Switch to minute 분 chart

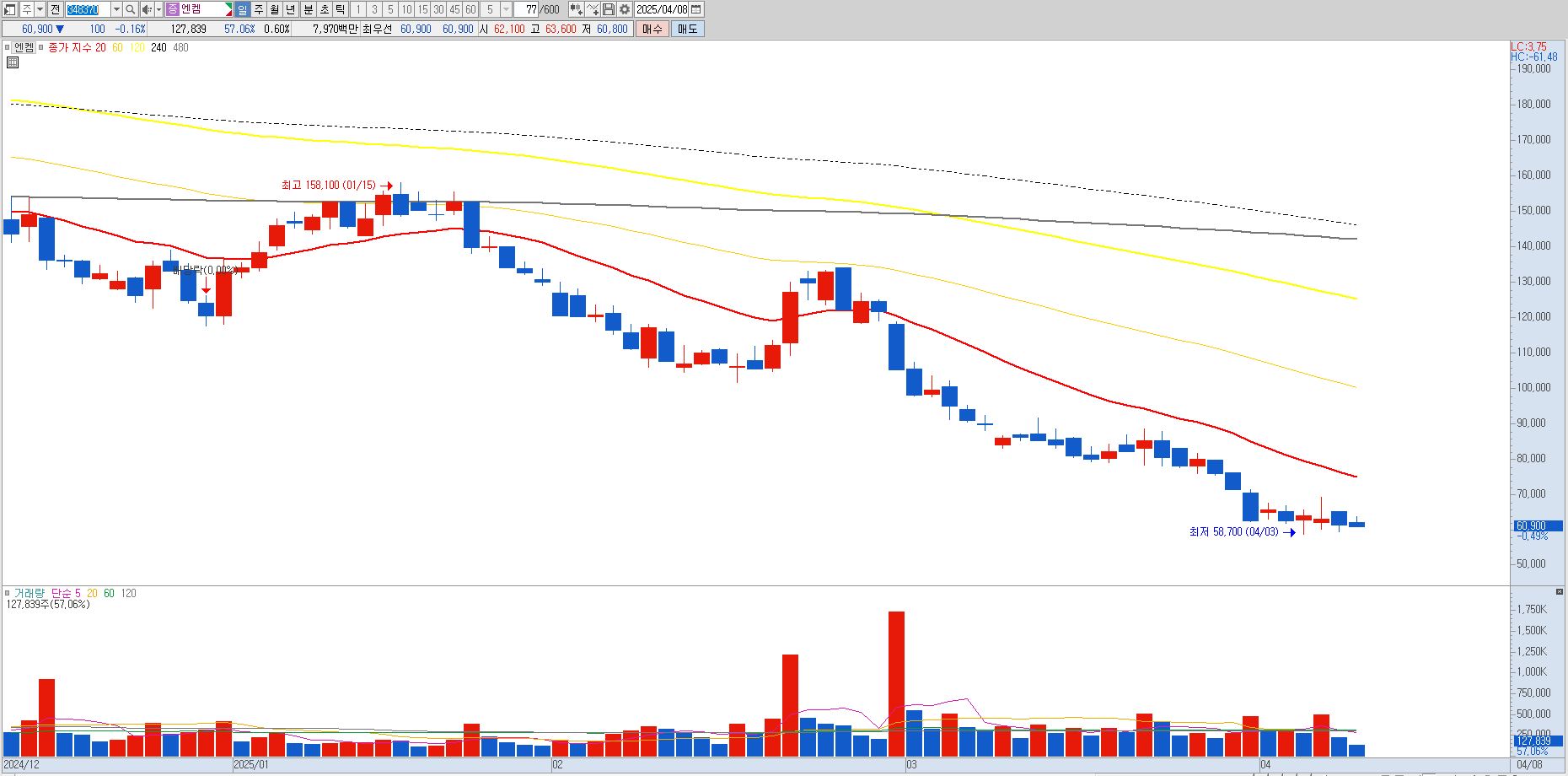point(309,9)
